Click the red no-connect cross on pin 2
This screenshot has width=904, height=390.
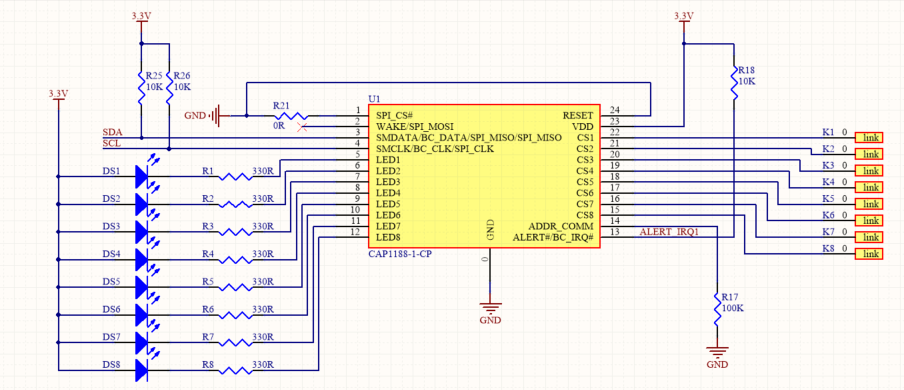pos(301,126)
